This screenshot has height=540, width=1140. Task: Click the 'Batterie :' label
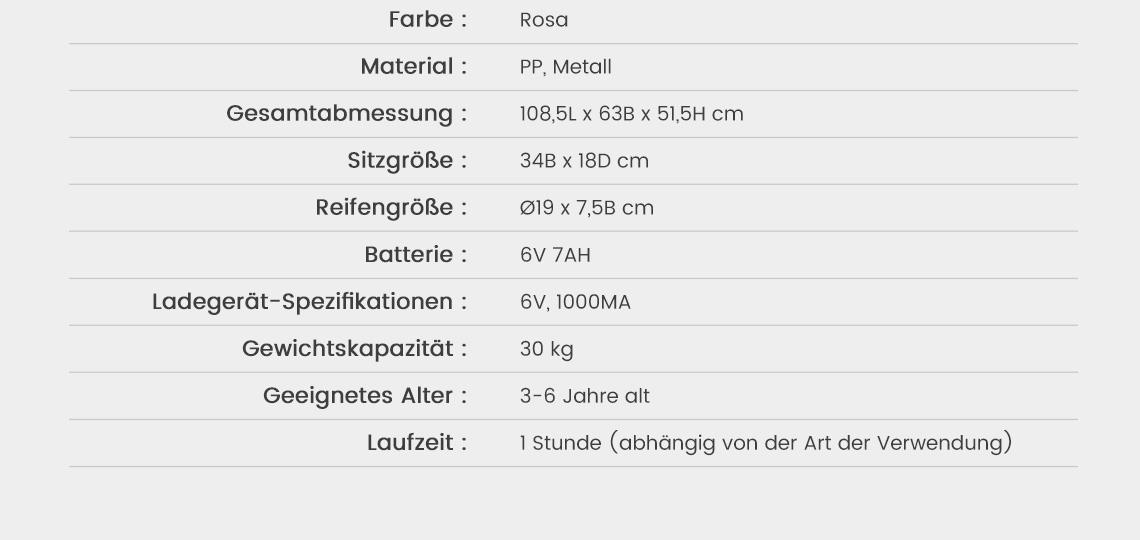416,255
